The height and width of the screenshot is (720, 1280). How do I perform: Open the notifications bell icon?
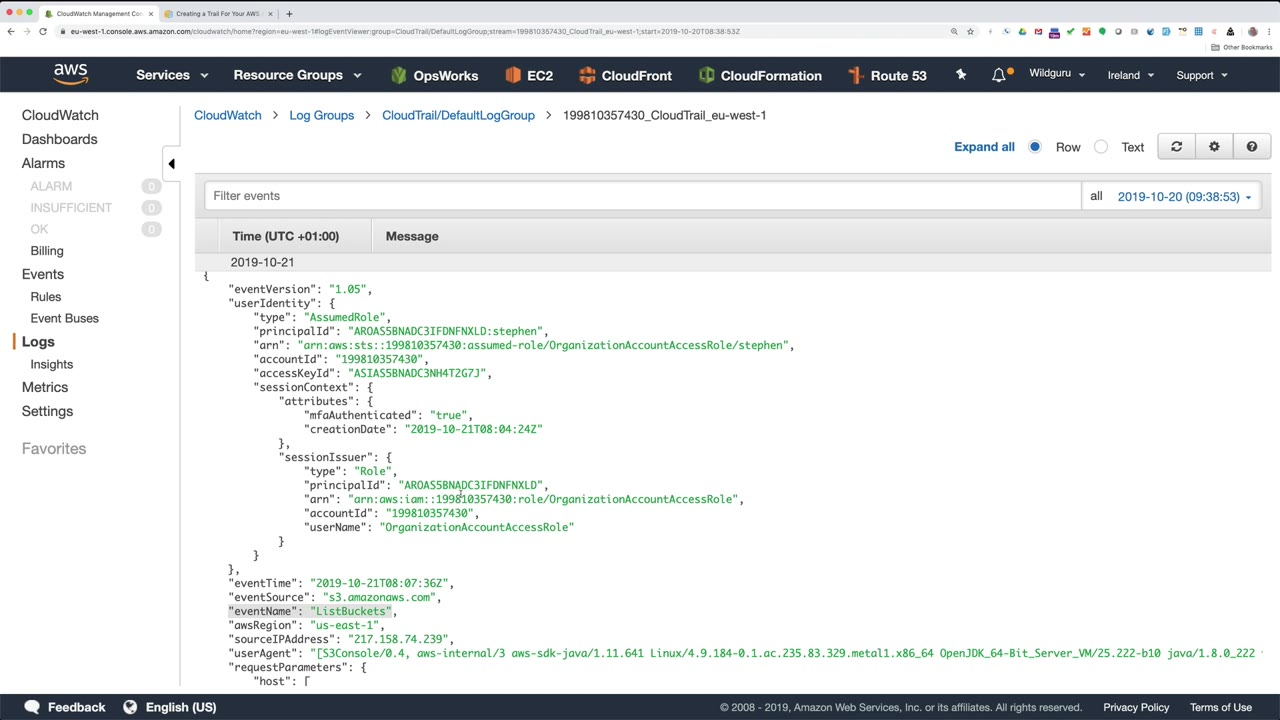(x=999, y=75)
